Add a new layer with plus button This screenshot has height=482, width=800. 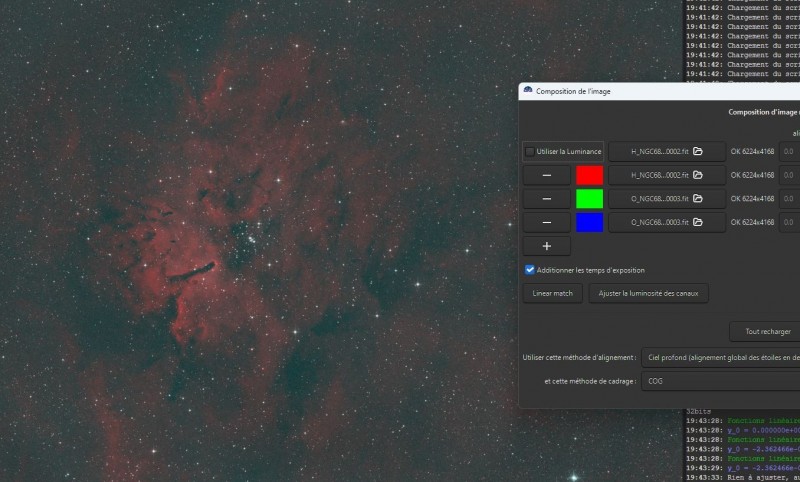[546, 246]
